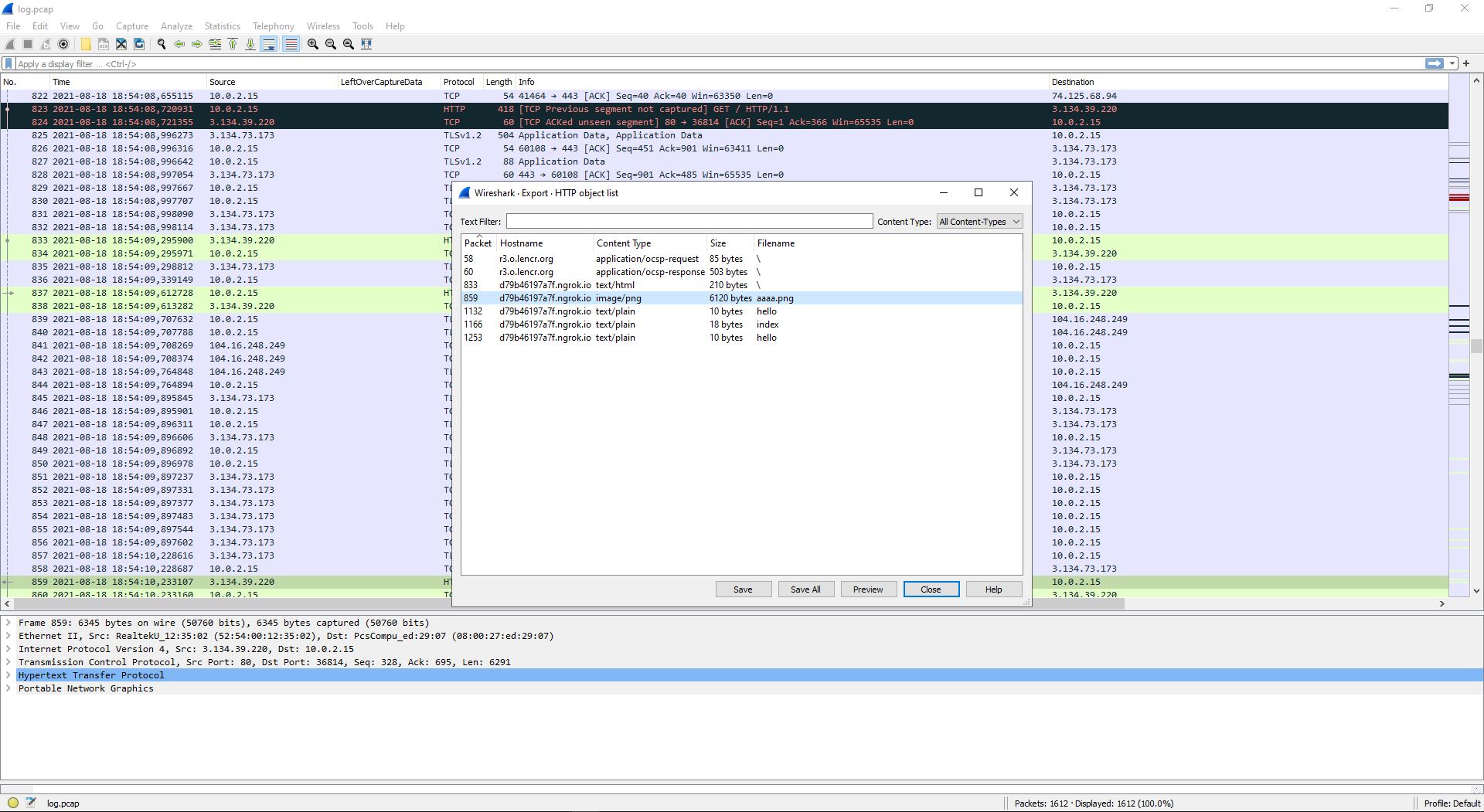1484x812 pixels.
Task: Open the capture options gear icon
Action: tap(64, 44)
